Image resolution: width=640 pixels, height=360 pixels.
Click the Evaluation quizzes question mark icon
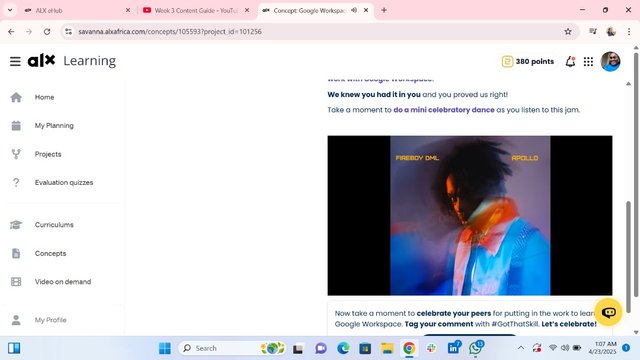pos(16,182)
